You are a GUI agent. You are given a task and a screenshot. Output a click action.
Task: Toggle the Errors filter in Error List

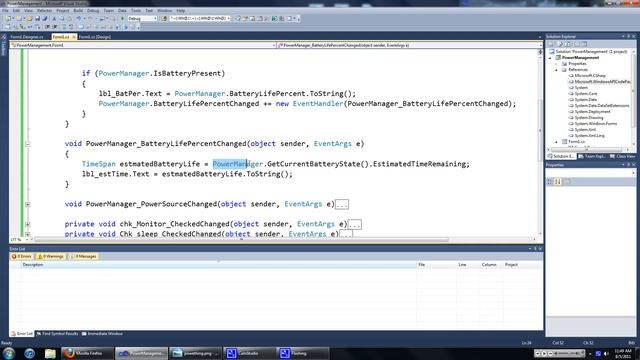pos(22,256)
